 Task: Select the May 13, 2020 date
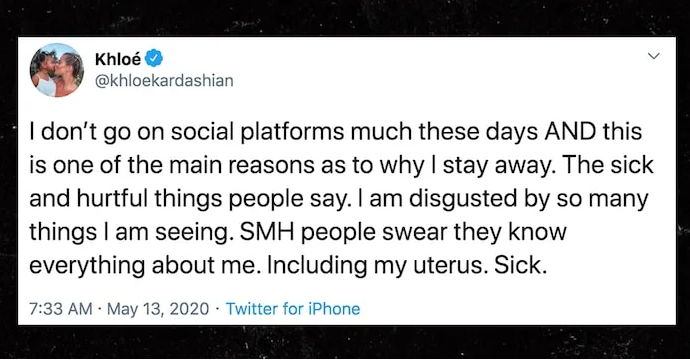(x=158, y=309)
